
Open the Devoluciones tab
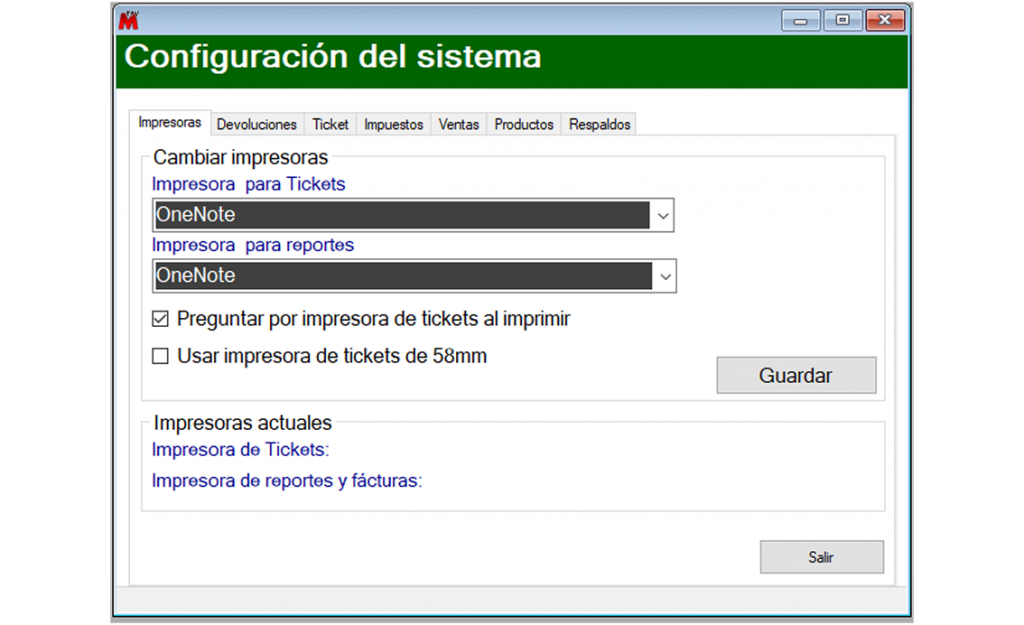(x=257, y=124)
